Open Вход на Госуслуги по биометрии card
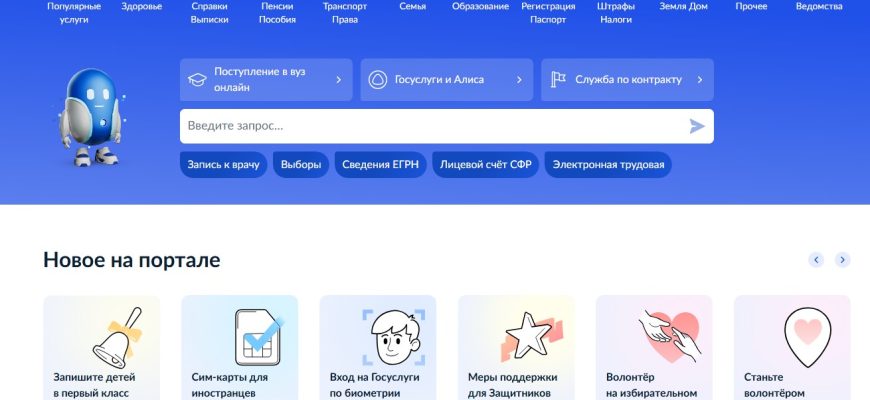Image resolution: width=870 pixels, height=400 pixels. click(x=378, y=348)
